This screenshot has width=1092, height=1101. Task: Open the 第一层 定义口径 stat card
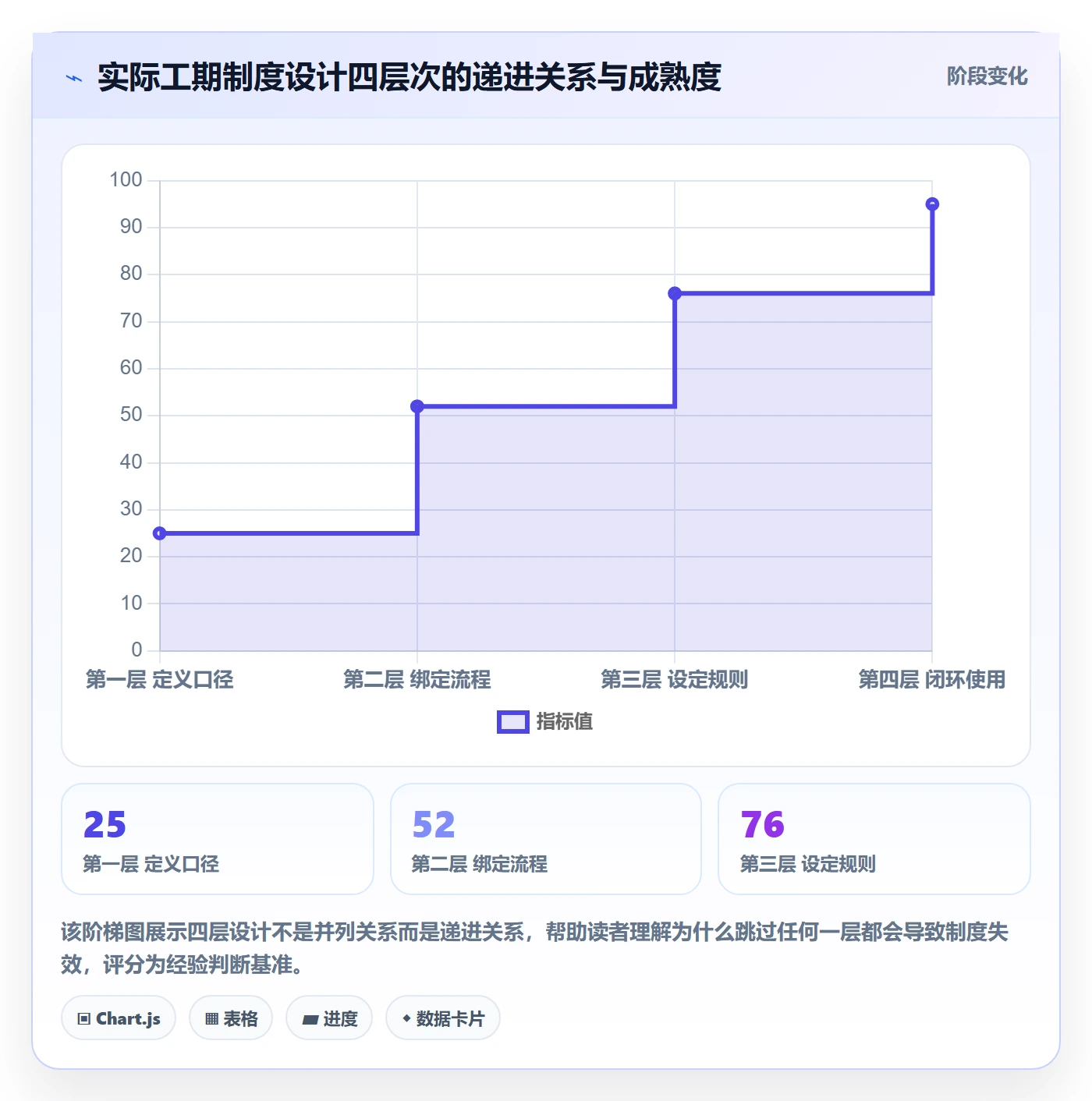click(x=218, y=839)
